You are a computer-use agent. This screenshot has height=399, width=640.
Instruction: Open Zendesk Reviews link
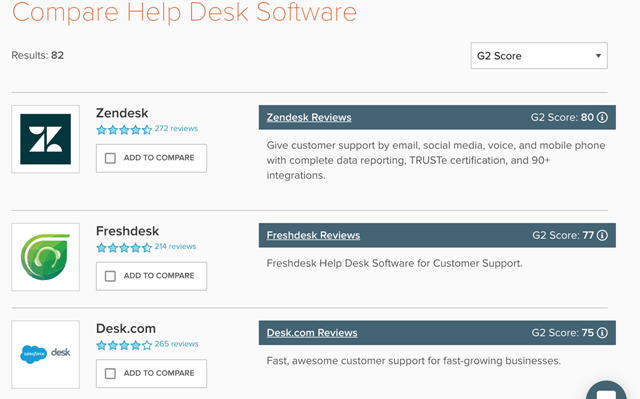point(309,117)
